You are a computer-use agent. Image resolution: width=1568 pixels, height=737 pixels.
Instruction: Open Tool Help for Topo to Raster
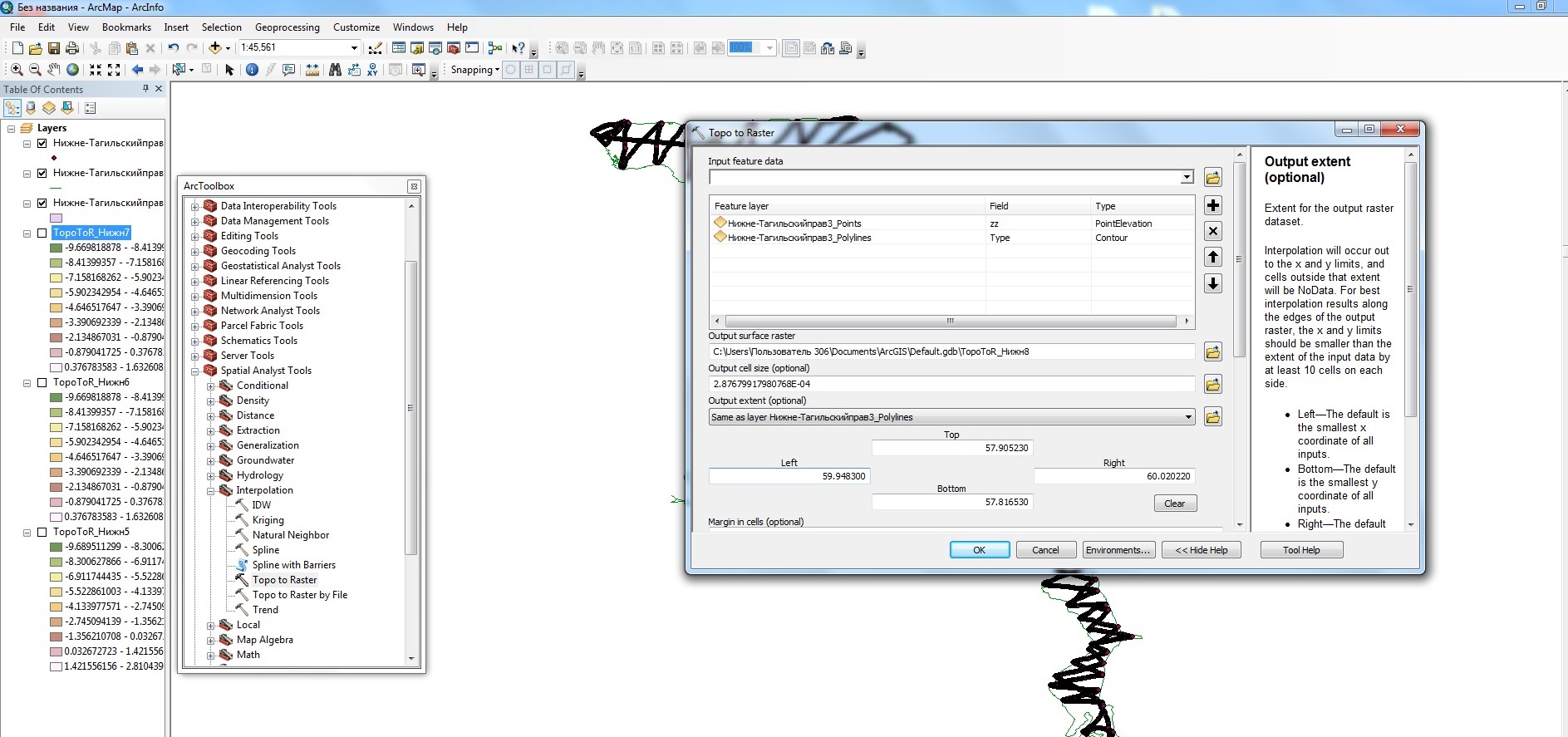coord(1301,550)
